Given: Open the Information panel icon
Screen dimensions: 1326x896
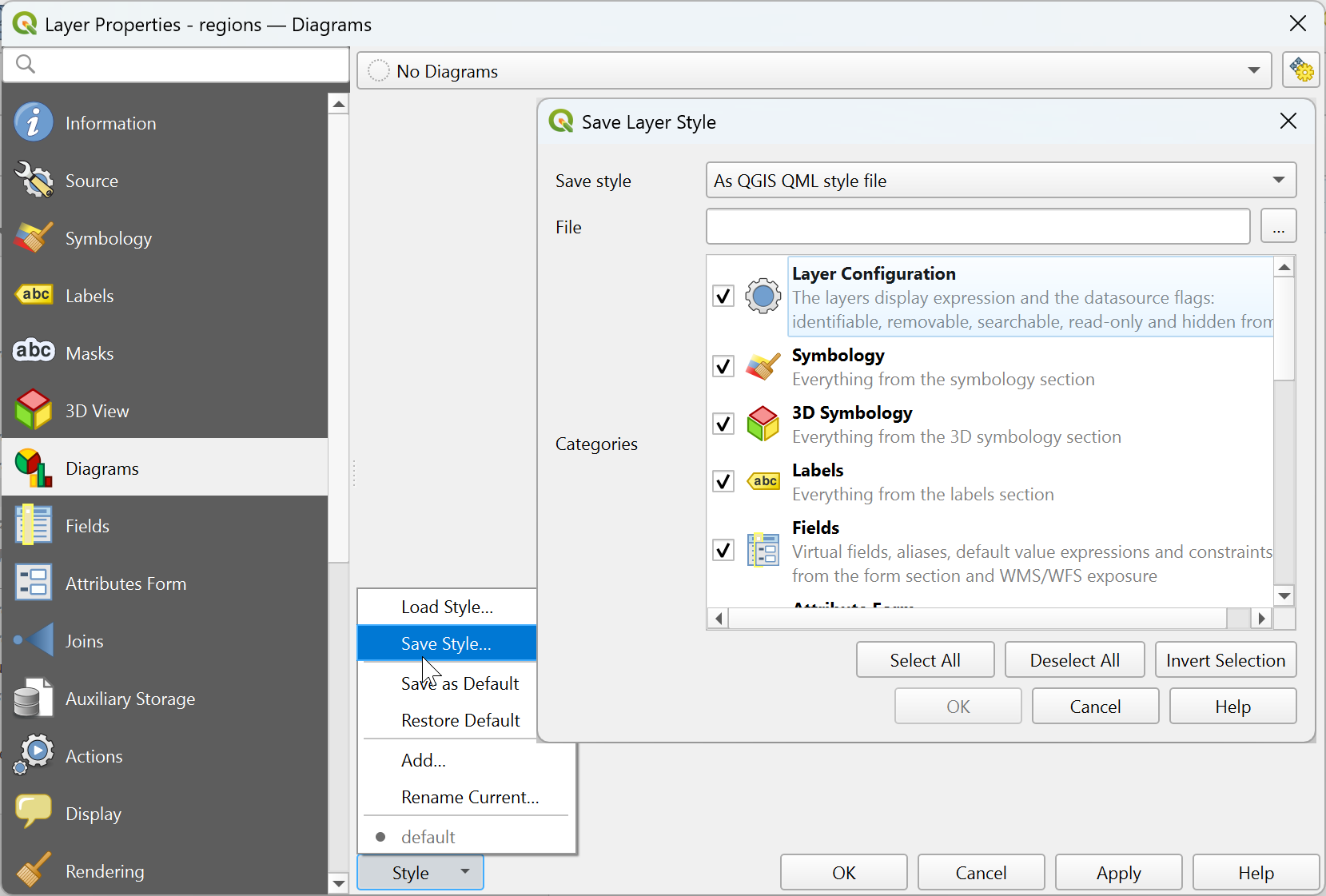Looking at the screenshot, I should coord(33,123).
